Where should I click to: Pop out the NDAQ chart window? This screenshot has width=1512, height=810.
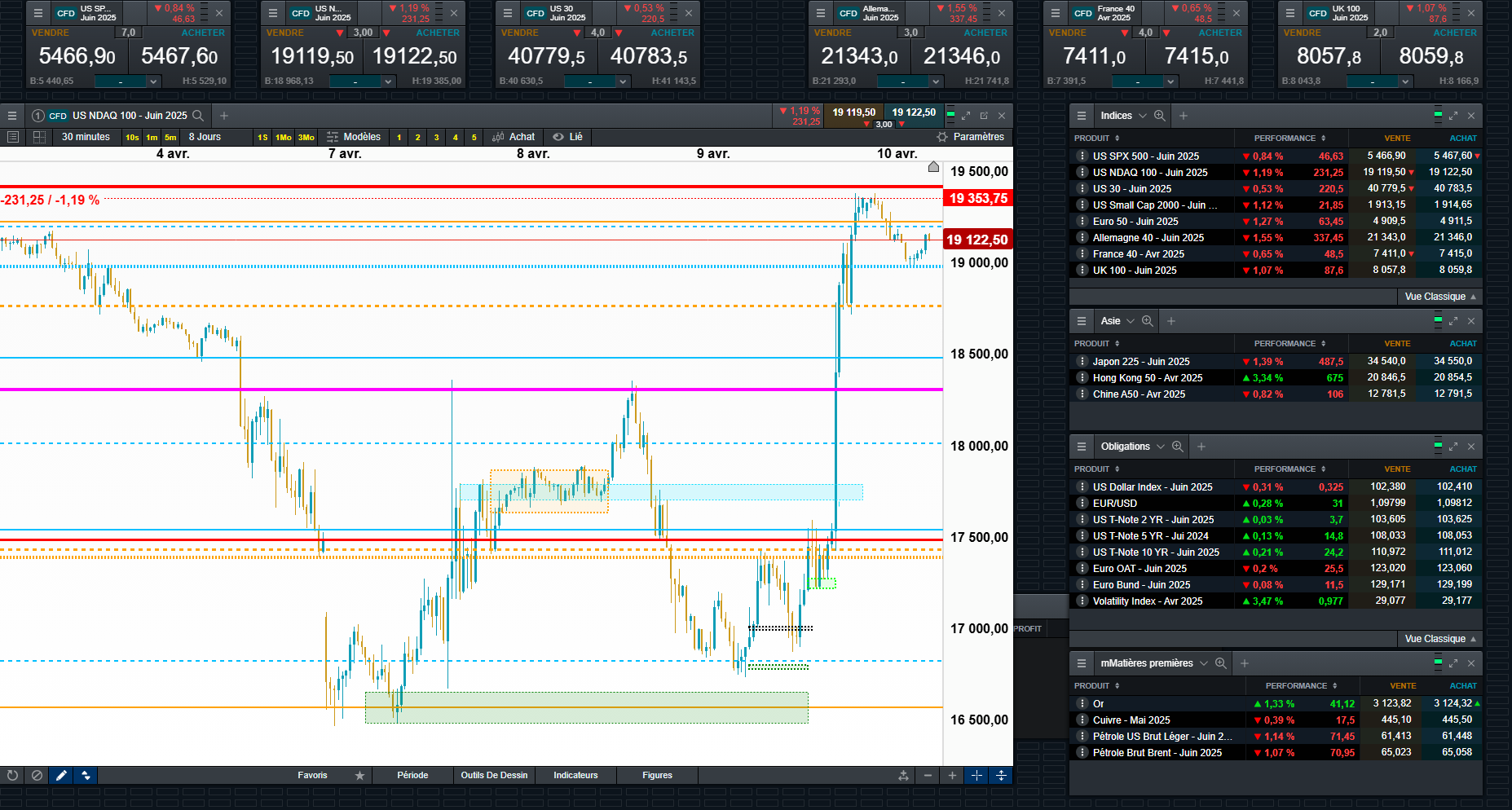pos(984,116)
